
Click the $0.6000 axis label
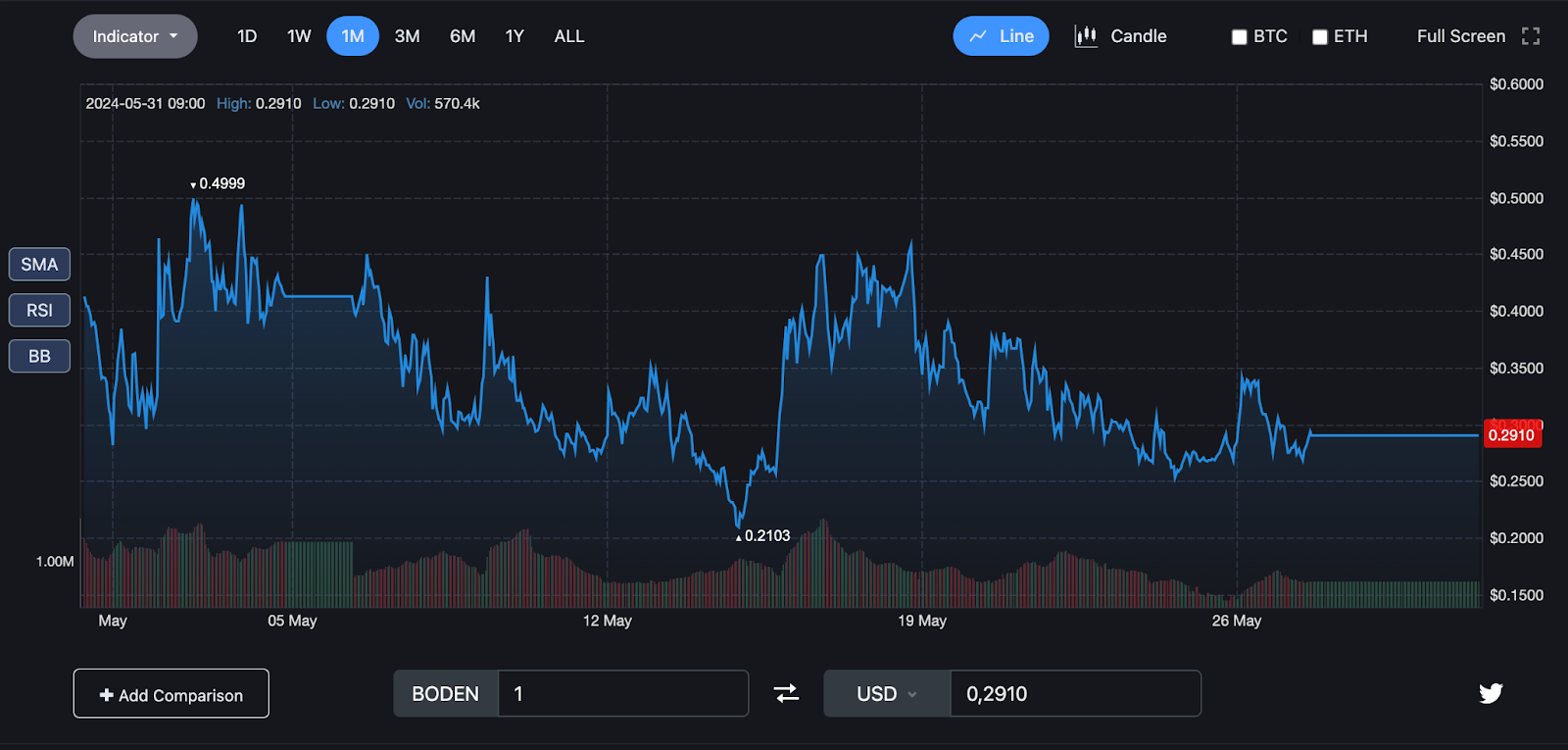[1516, 84]
